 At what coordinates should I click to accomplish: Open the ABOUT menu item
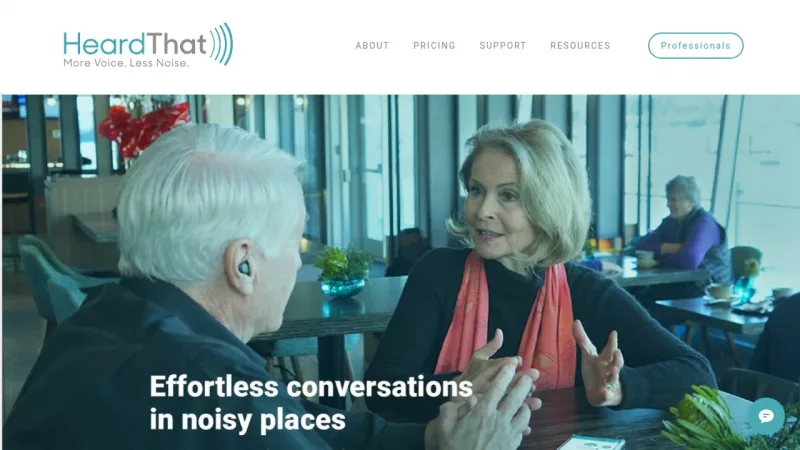tap(372, 45)
